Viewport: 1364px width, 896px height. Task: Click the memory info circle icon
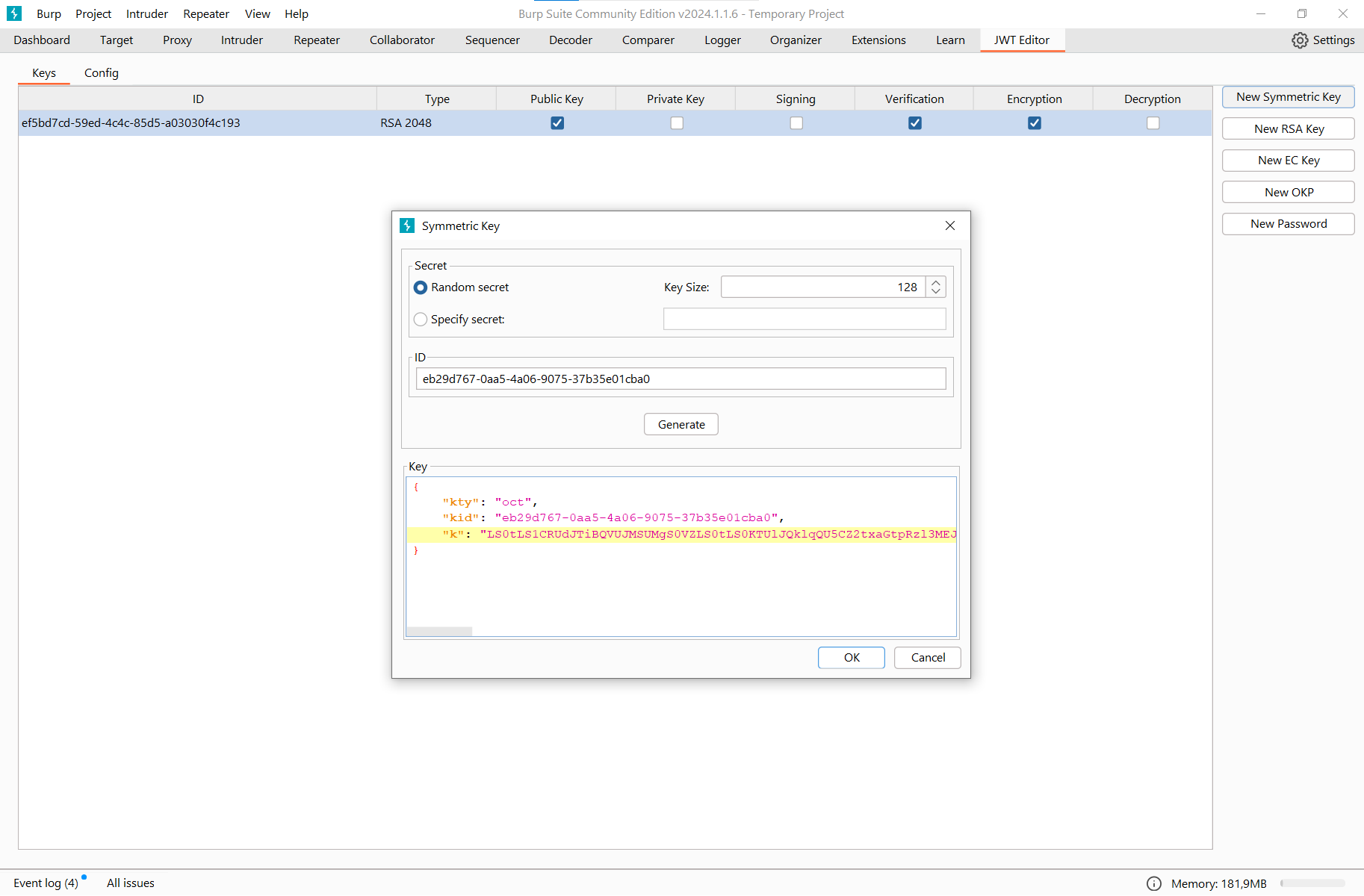[x=1154, y=883]
